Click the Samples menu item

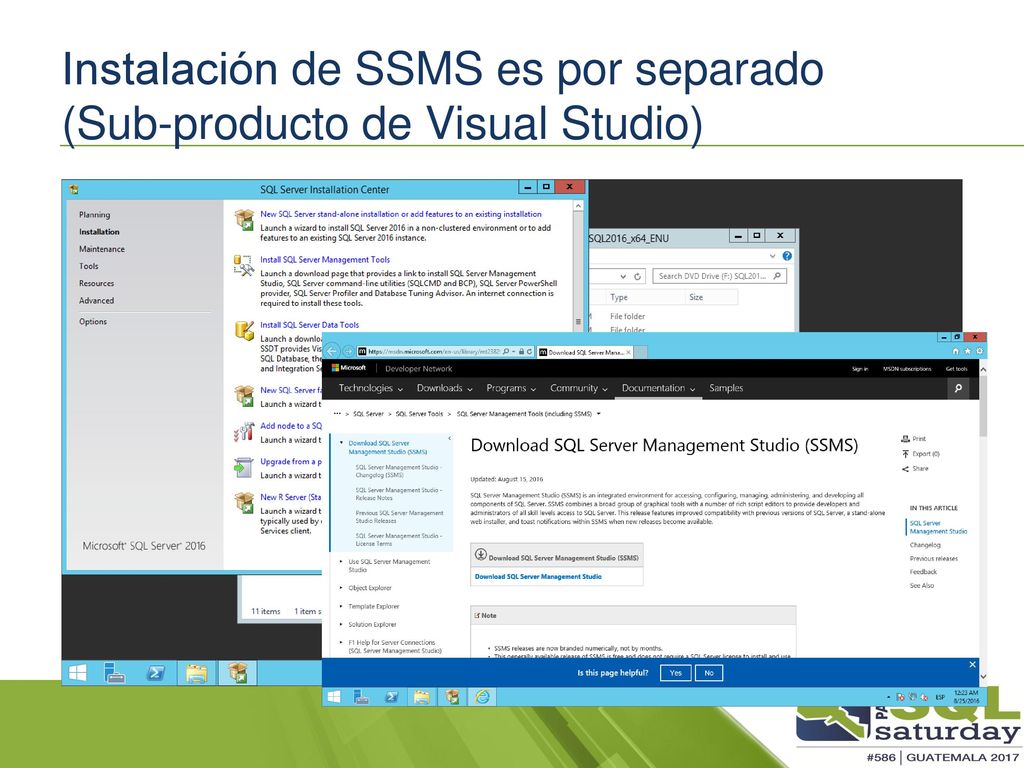tap(726, 388)
